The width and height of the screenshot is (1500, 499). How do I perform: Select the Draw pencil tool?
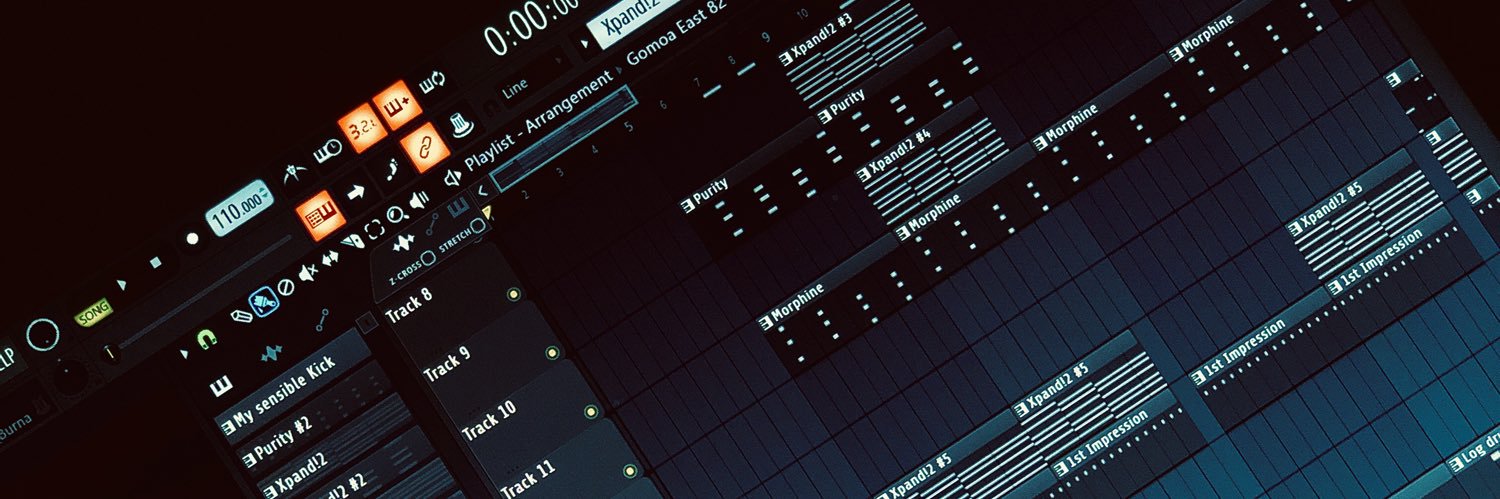(240, 316)
